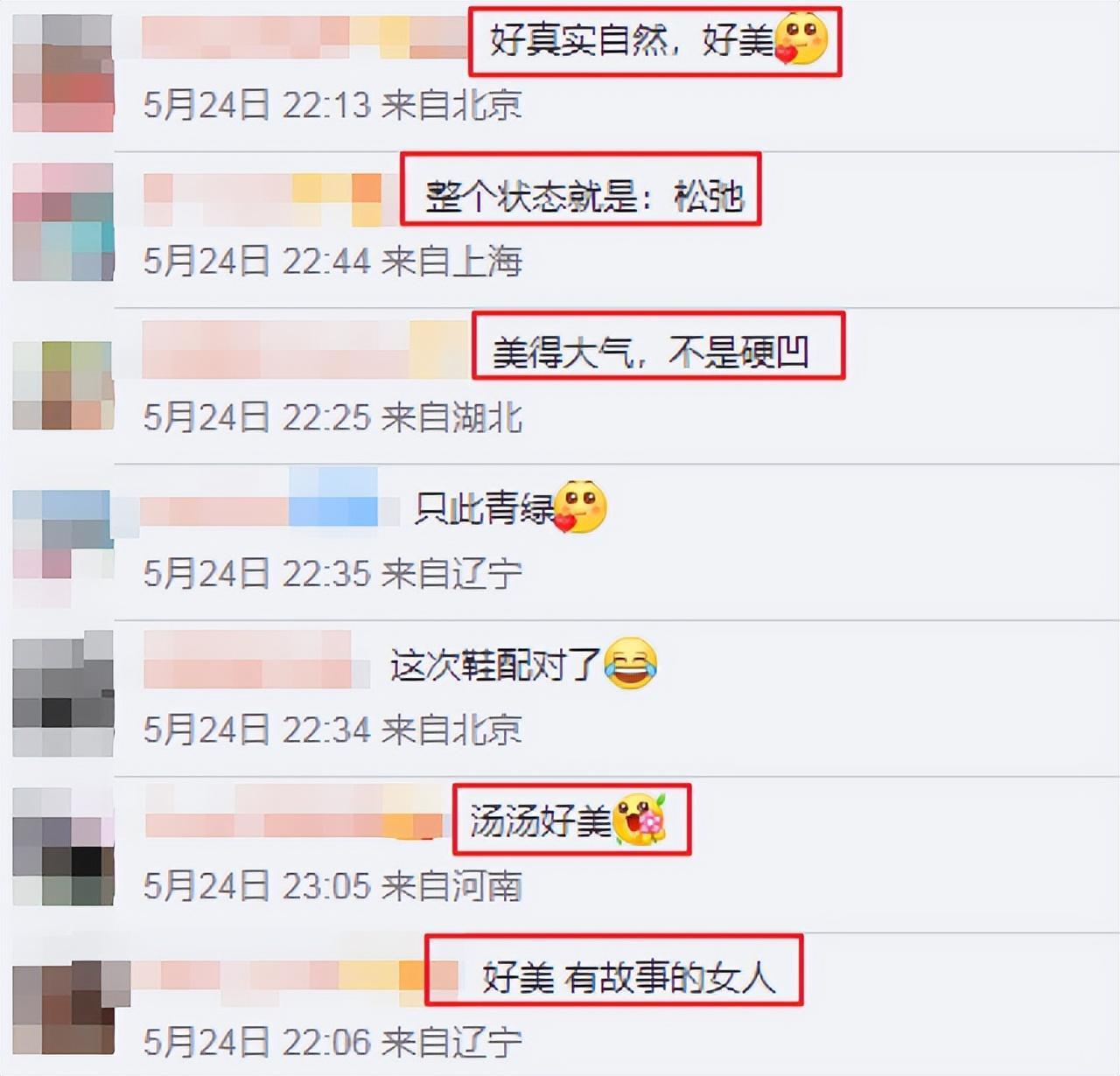1120x1076 pixels.
Task: Click timestamp 5月24日 22:13 来自北京
Action: point(332,105)
